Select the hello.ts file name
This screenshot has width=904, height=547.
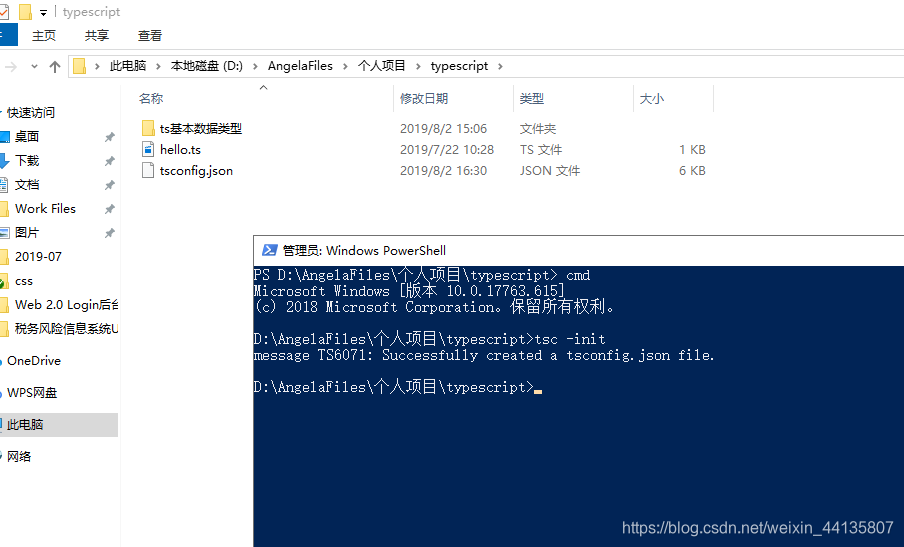pyautogui.click(x=180, y=150)
